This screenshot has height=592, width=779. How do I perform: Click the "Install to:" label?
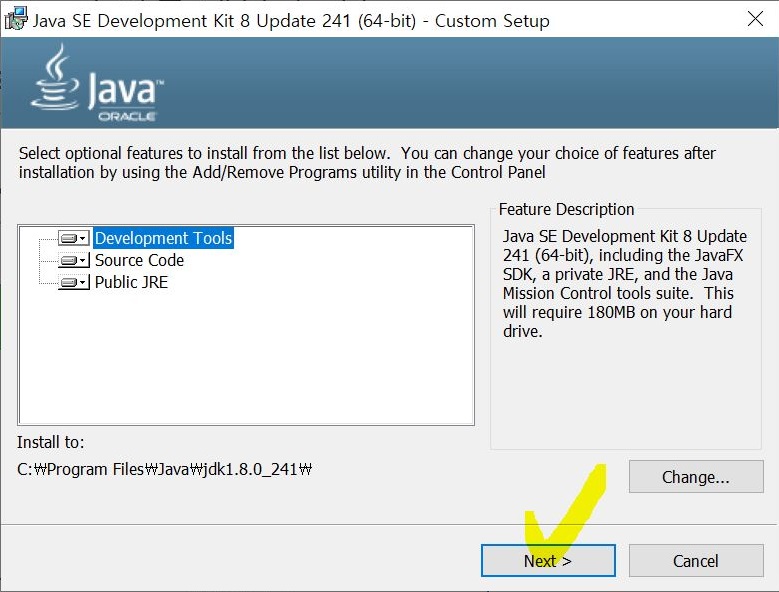tap(51, 442)
